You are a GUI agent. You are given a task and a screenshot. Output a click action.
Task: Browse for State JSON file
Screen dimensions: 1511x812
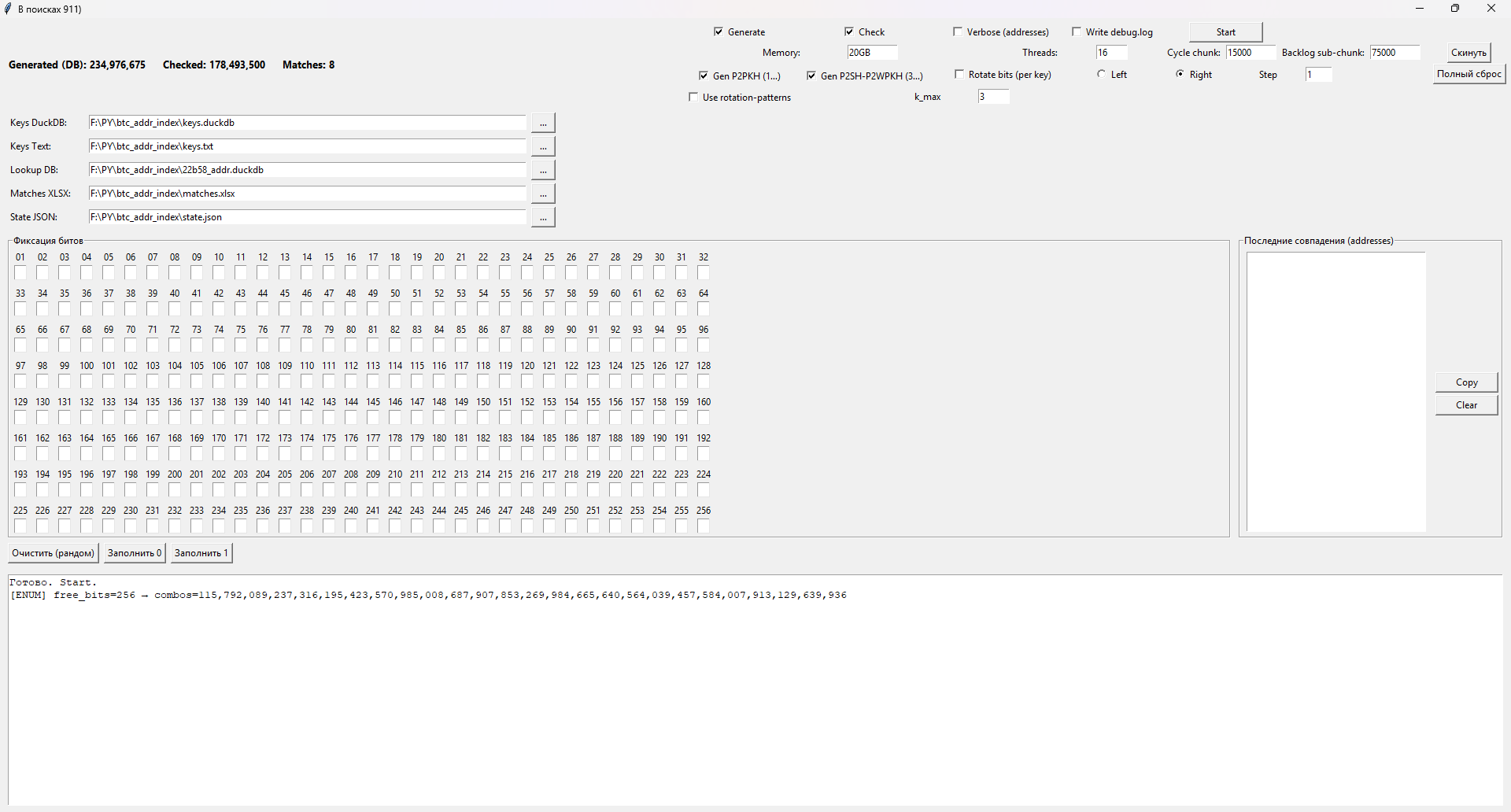(543, 217)
